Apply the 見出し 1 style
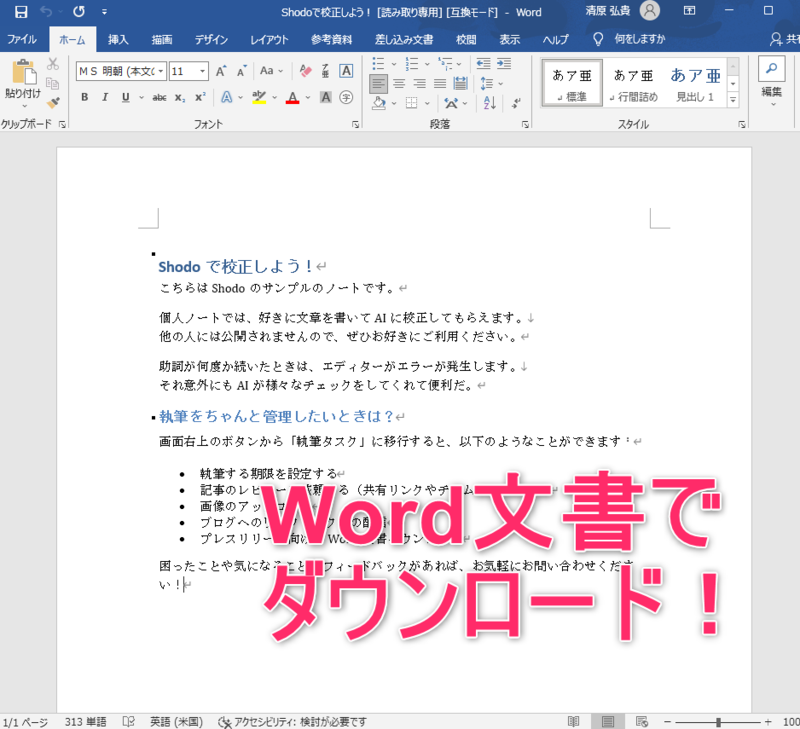This screenshot has width=800, height=729. (x=695, y=83)
